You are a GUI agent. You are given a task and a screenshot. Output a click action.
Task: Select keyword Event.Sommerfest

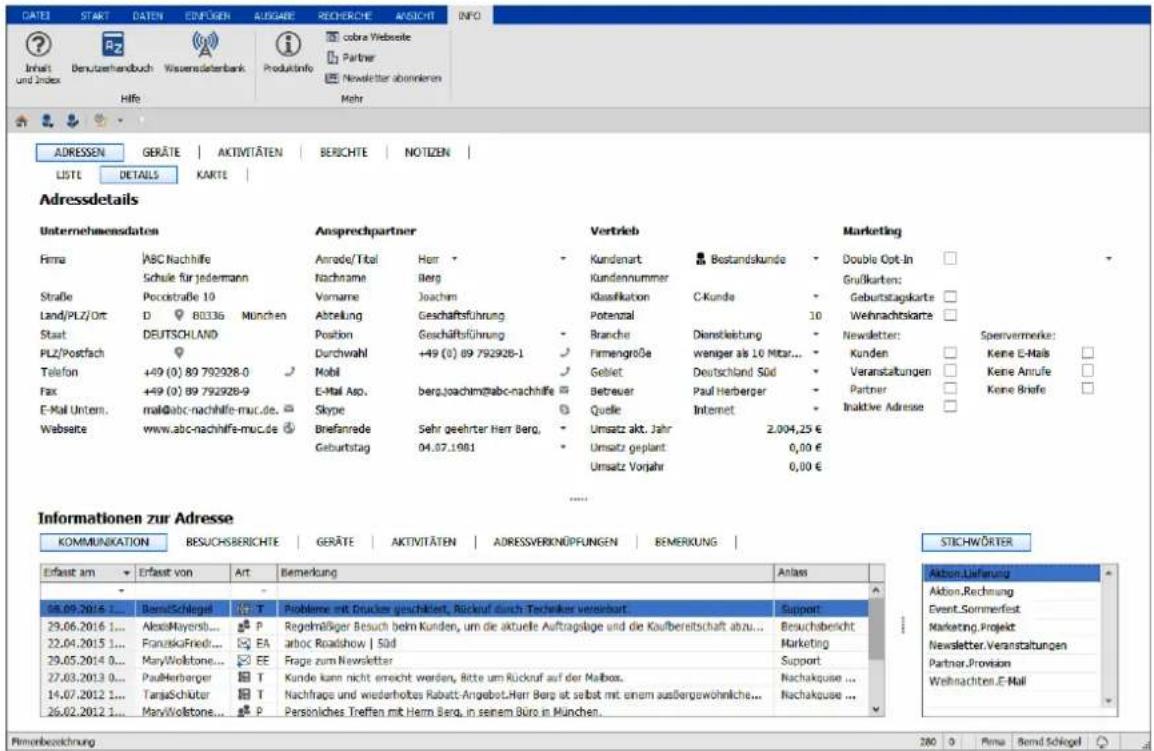974,610
